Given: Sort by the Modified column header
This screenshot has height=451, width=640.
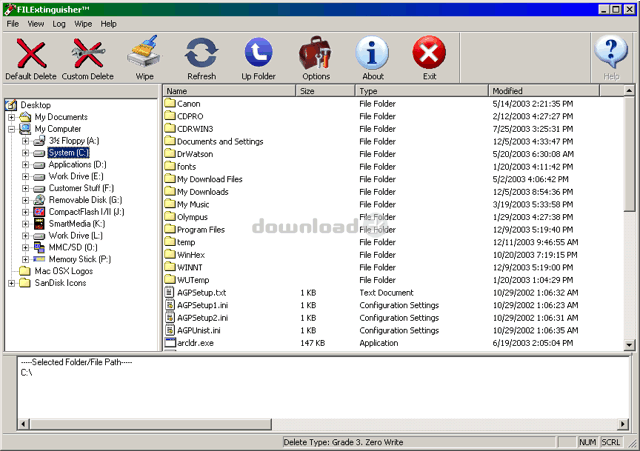Looking at the screenshot, I should (x=544, y=91).
